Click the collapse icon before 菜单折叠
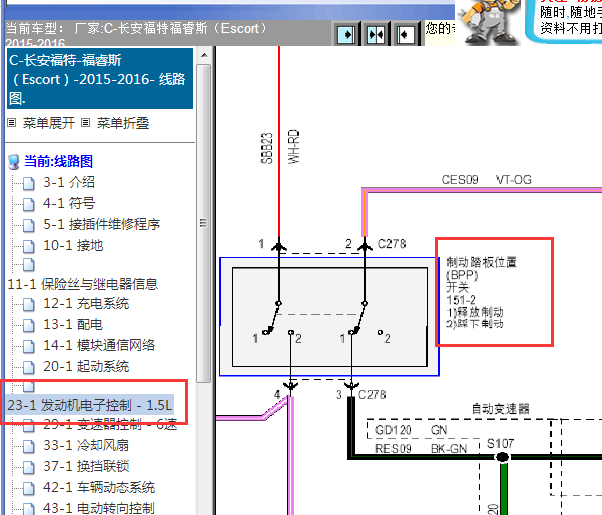 tap(86, 123)
